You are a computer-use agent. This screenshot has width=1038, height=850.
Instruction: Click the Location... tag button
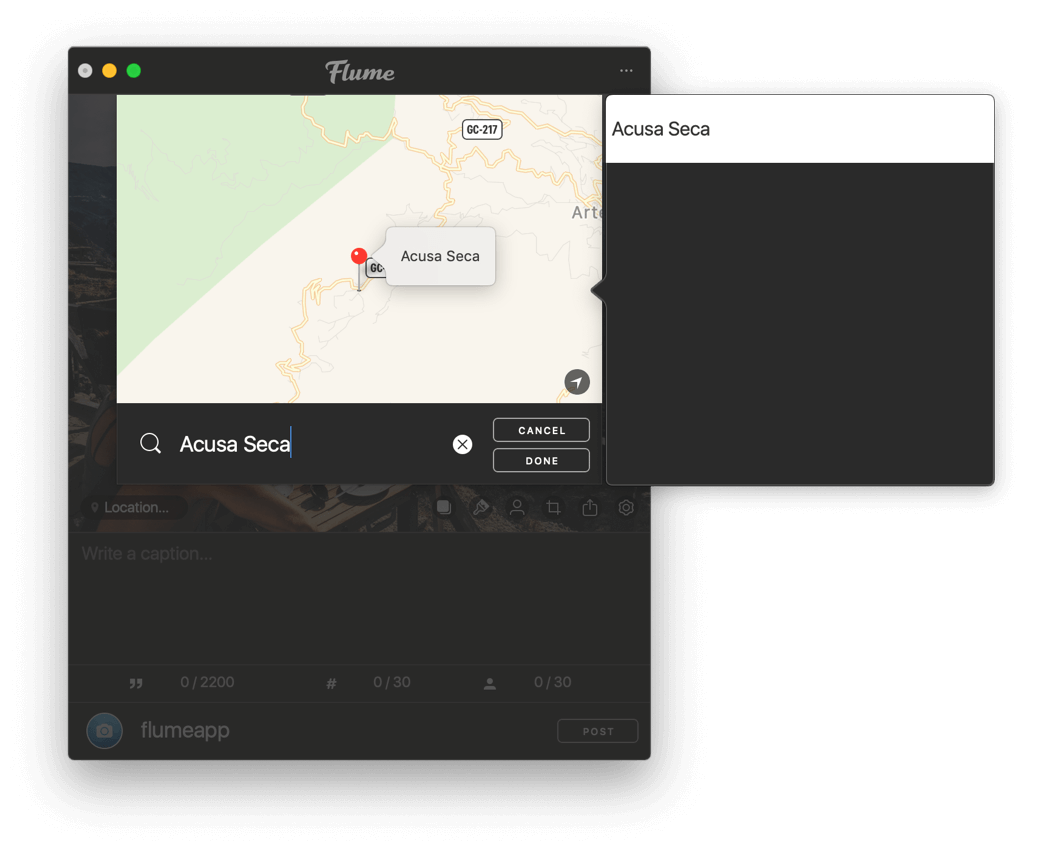tap(134, 508)
